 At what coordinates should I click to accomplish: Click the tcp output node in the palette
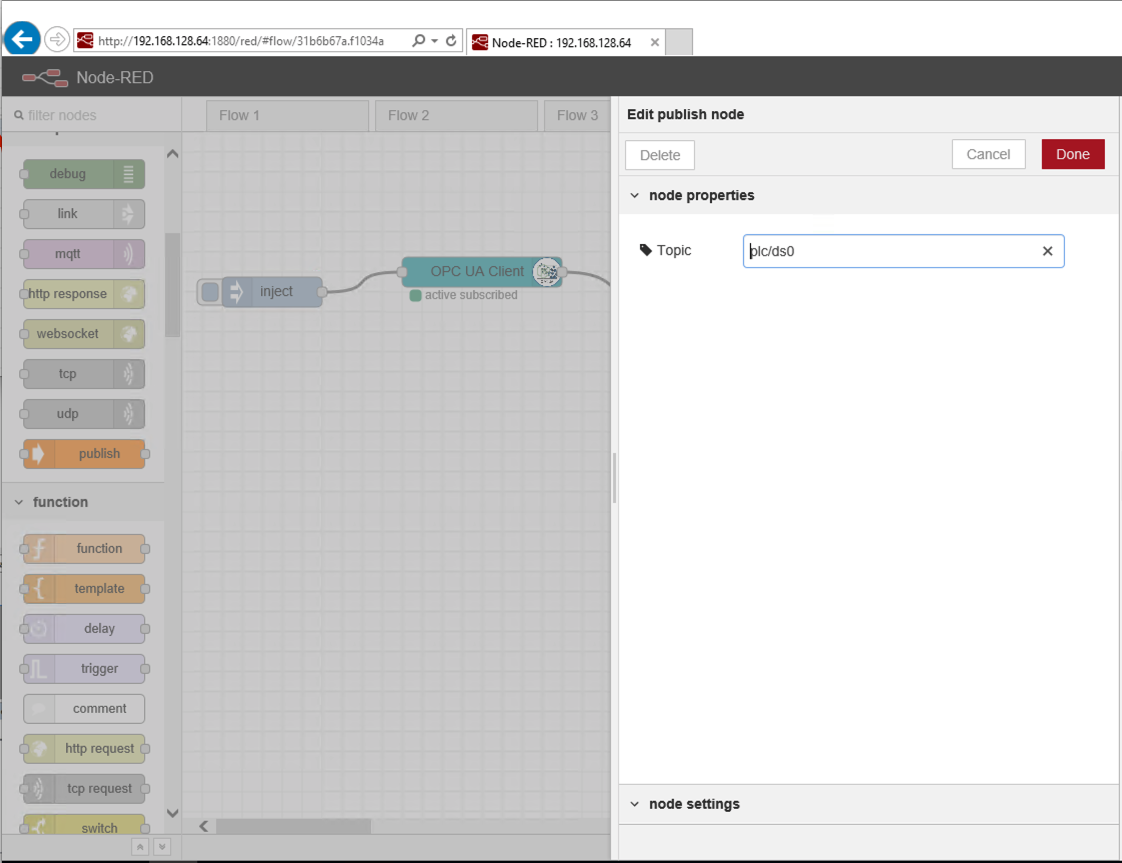click(x=84, y=374)
